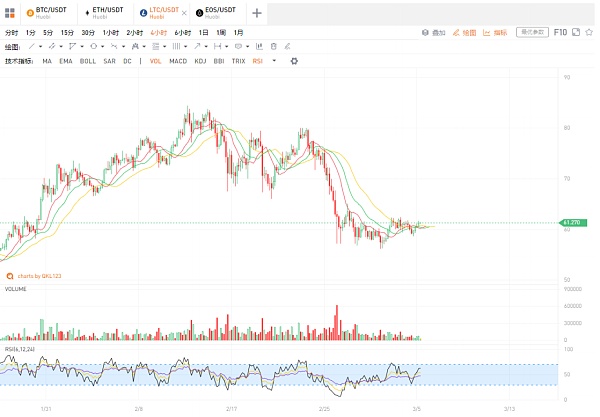
Task: Select the wave pattern drawing tool
Action: [x=114, y=46]
